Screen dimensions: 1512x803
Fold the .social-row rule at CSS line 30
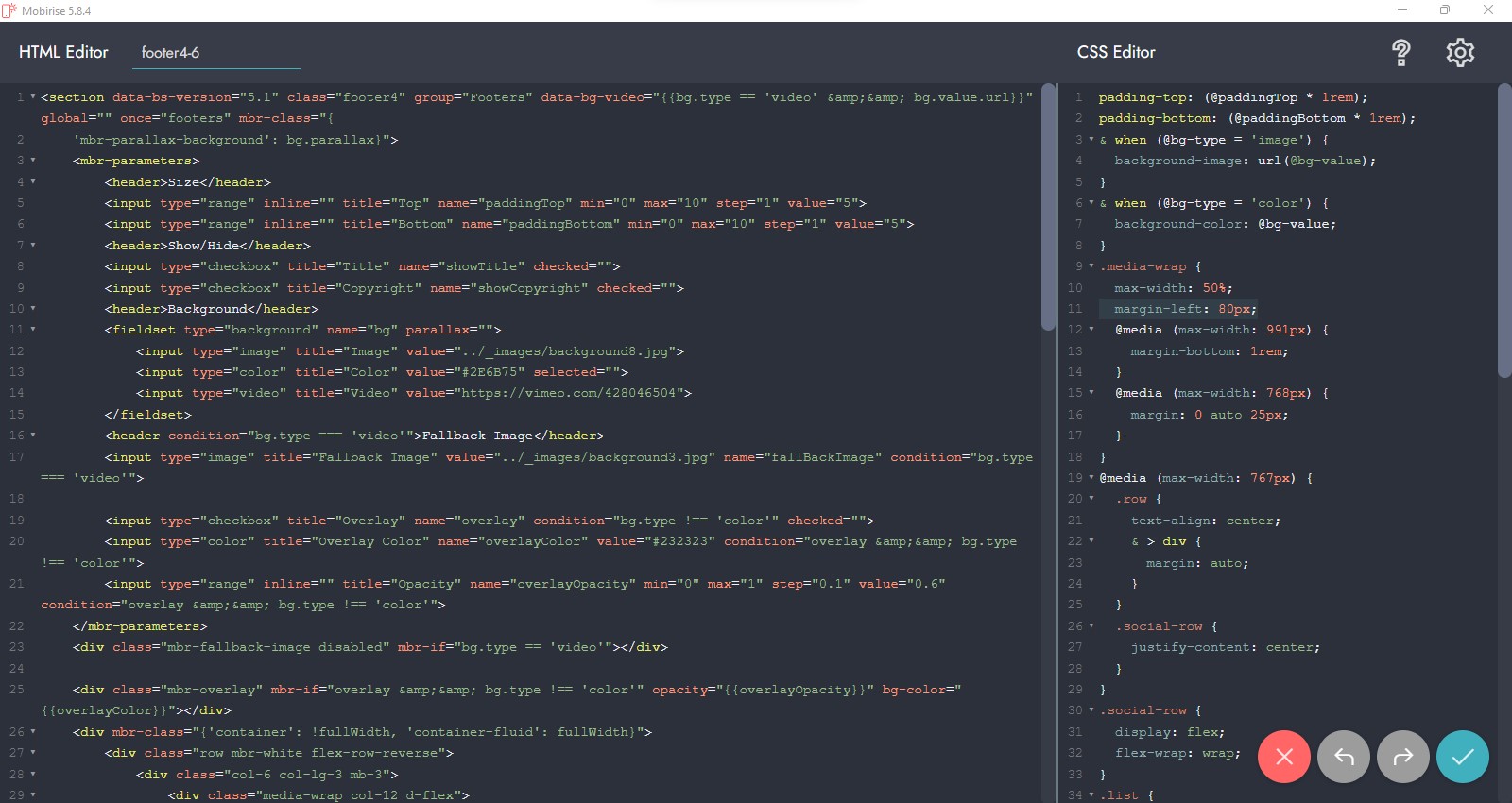1091,710
